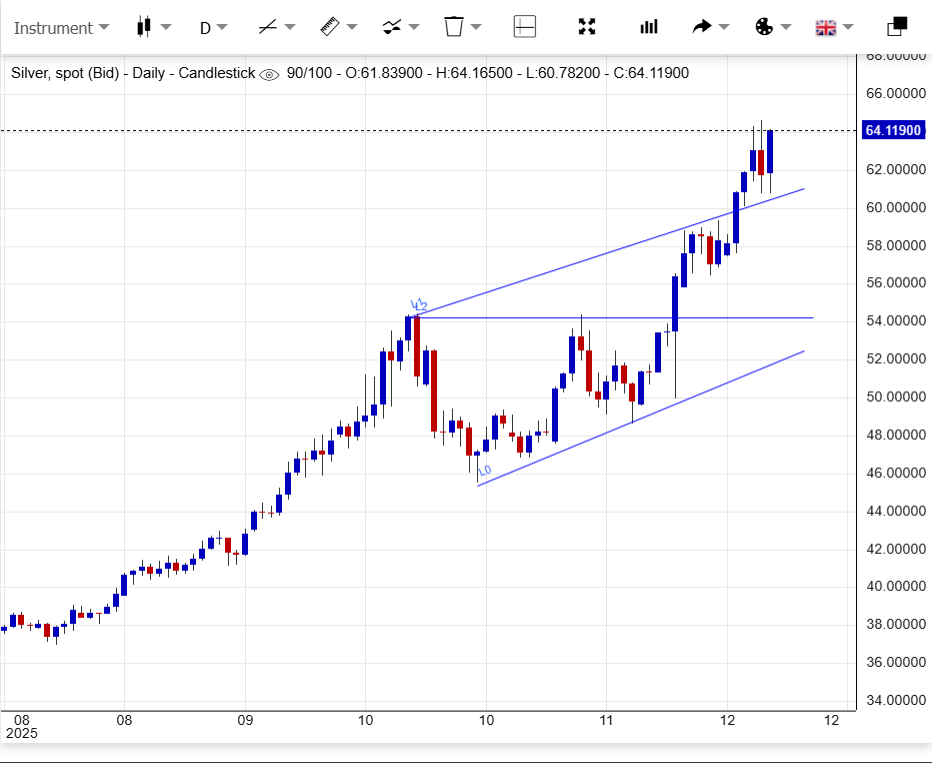Open the D timeframe dropdown
This screenshot has width=932, height=763.
(x=213, y=28)
